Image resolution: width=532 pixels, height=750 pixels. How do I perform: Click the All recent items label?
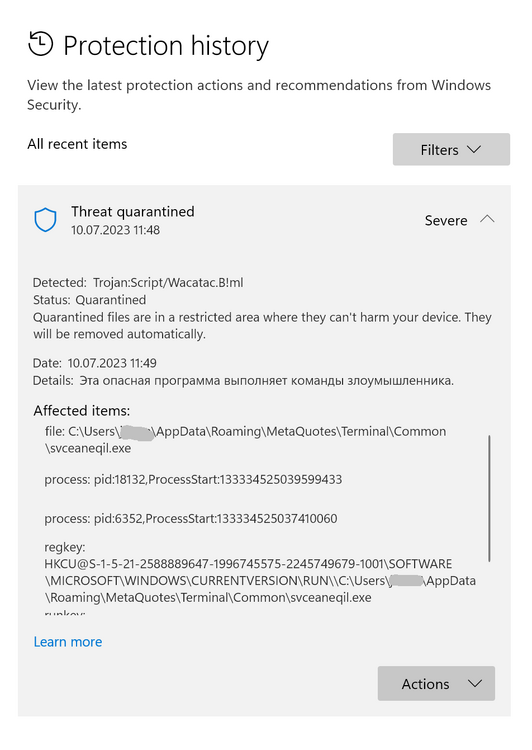(77, 144)
